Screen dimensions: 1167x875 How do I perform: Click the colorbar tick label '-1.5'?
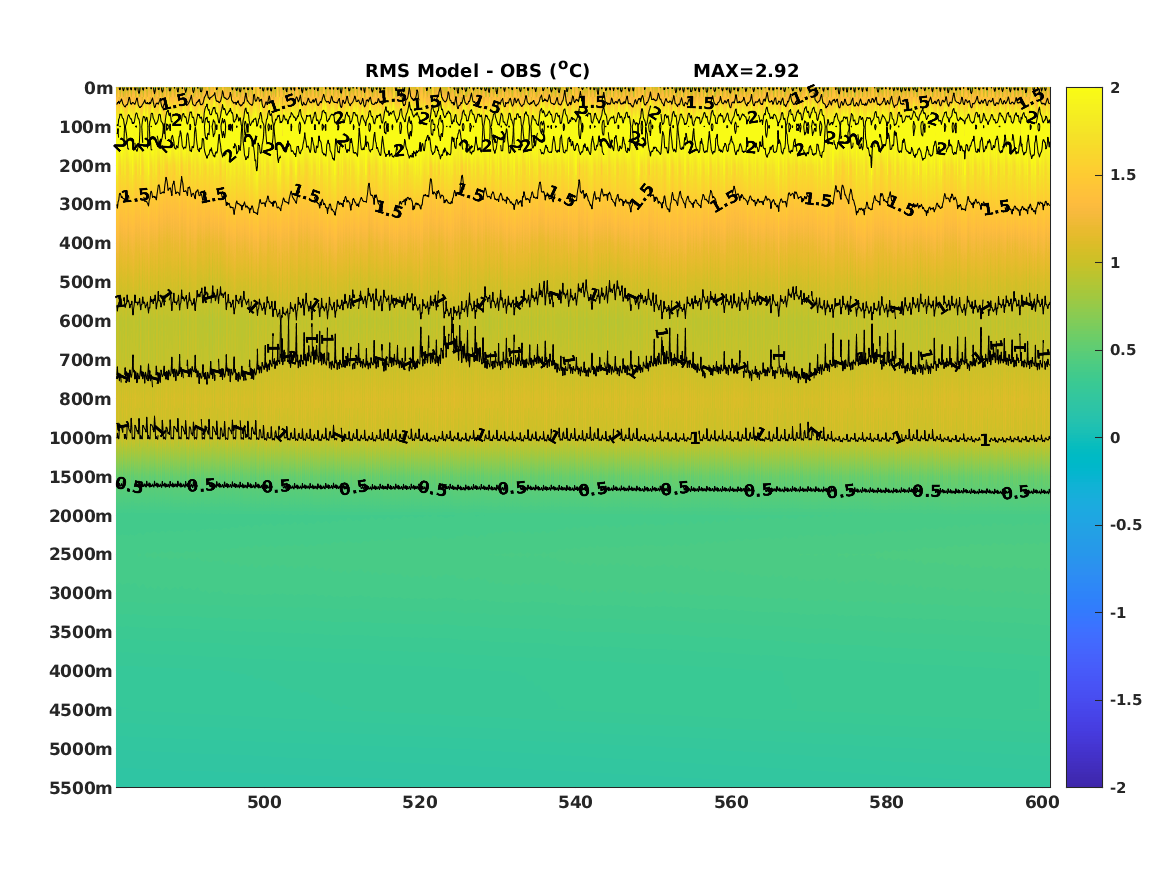pos(1125,700)
